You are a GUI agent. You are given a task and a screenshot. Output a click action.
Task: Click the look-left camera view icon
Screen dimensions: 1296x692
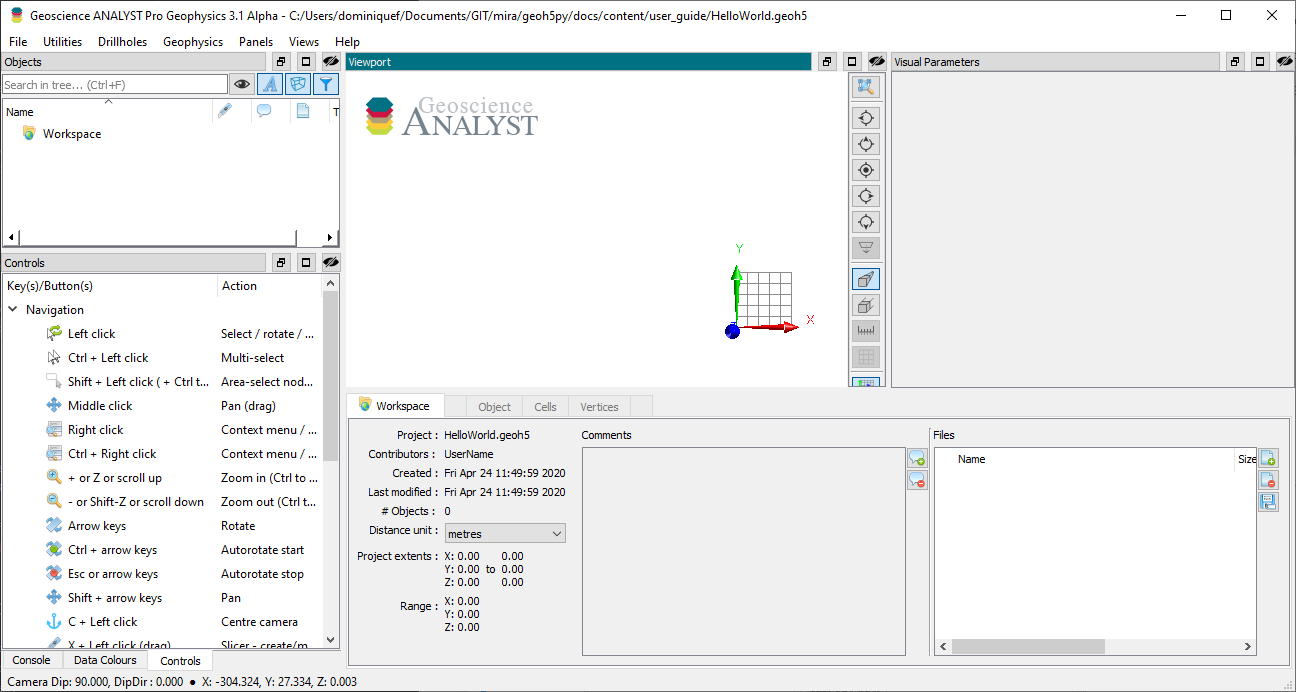(866, 118)
